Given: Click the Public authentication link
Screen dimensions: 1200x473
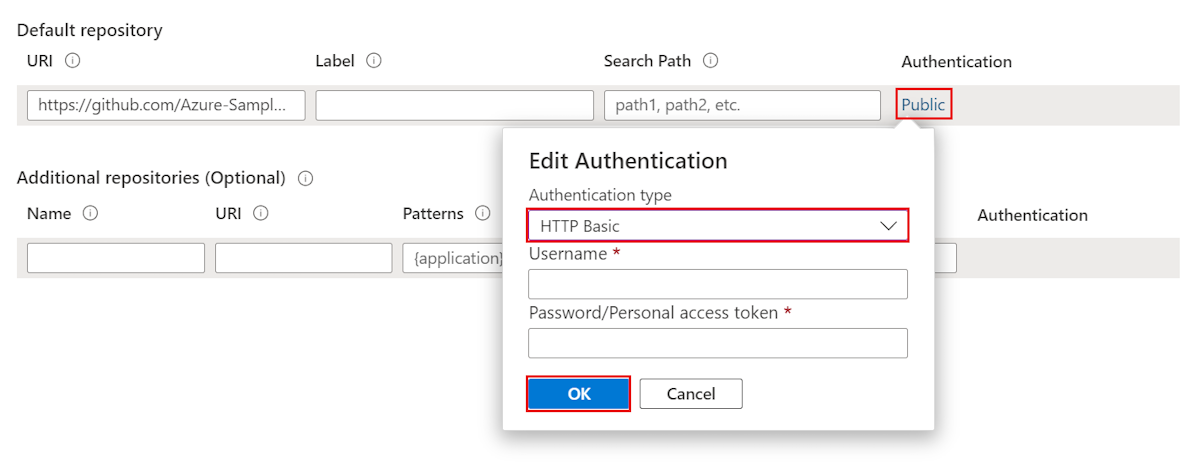Looking at the screenshot, I should pyautogui.click(x=923, y=105).
